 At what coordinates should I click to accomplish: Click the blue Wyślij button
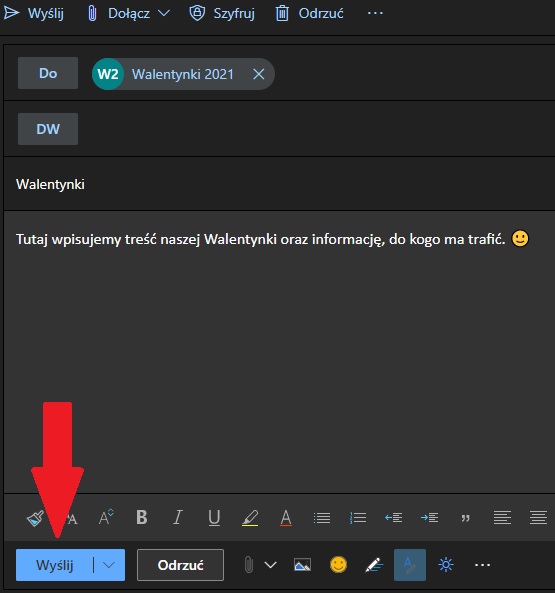coord(54,565)
